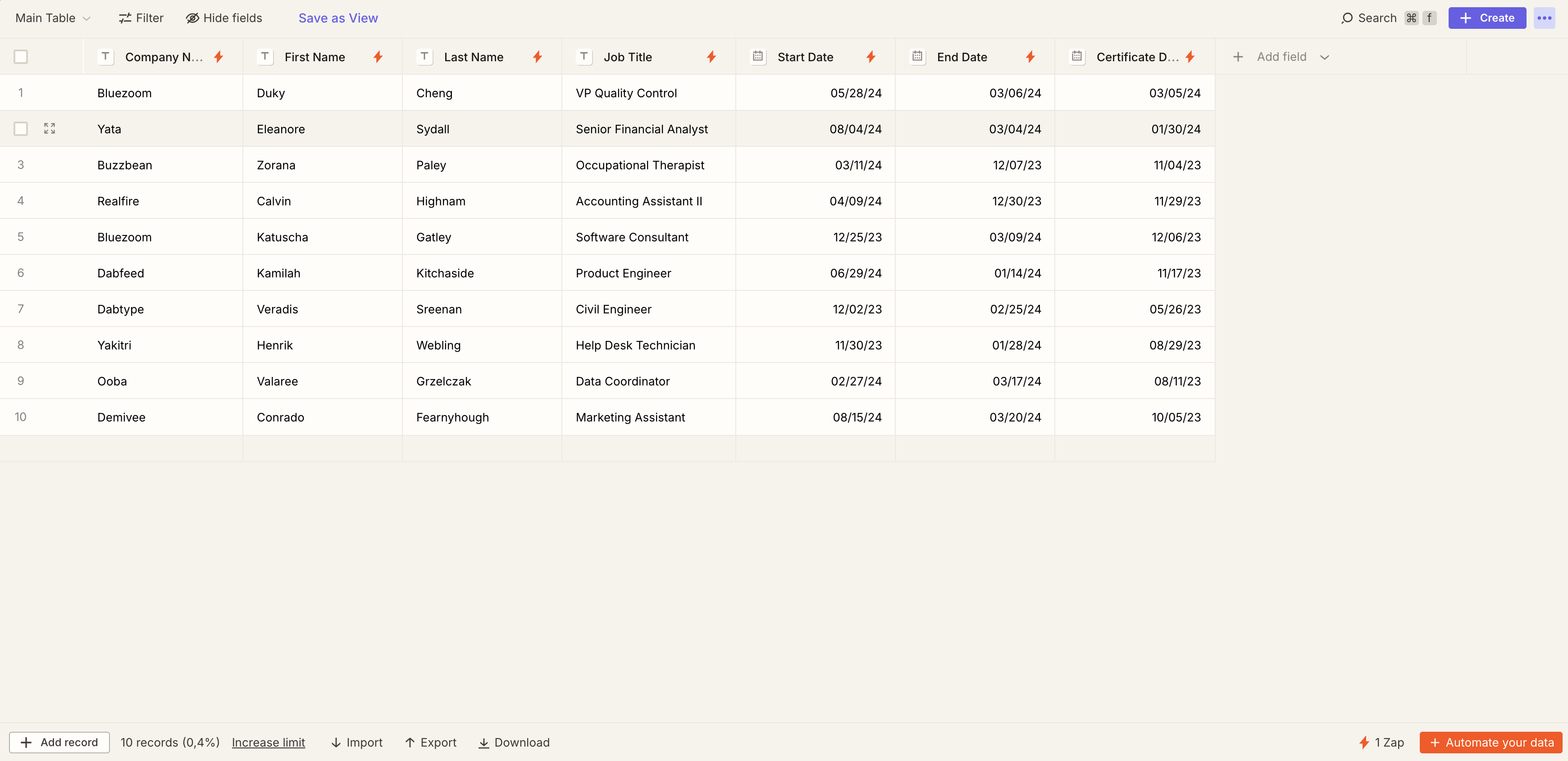Tick the checkbox on the Yata row
Viewport: 1568px width, 761px height.
(21, 128)
